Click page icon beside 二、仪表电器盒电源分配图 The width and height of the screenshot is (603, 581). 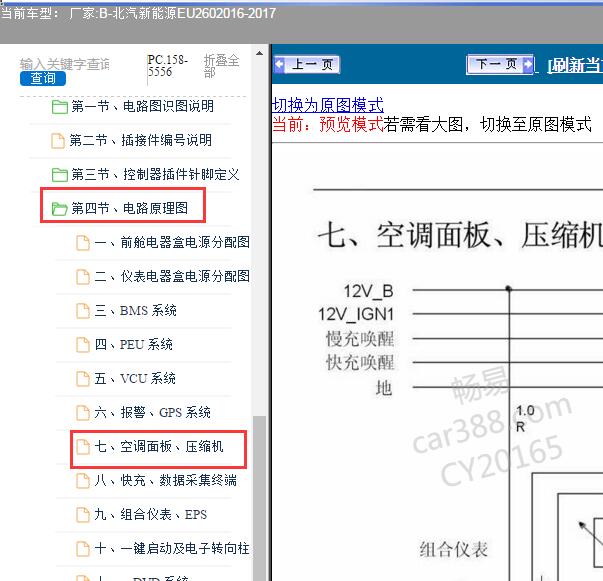click(83, 276)
